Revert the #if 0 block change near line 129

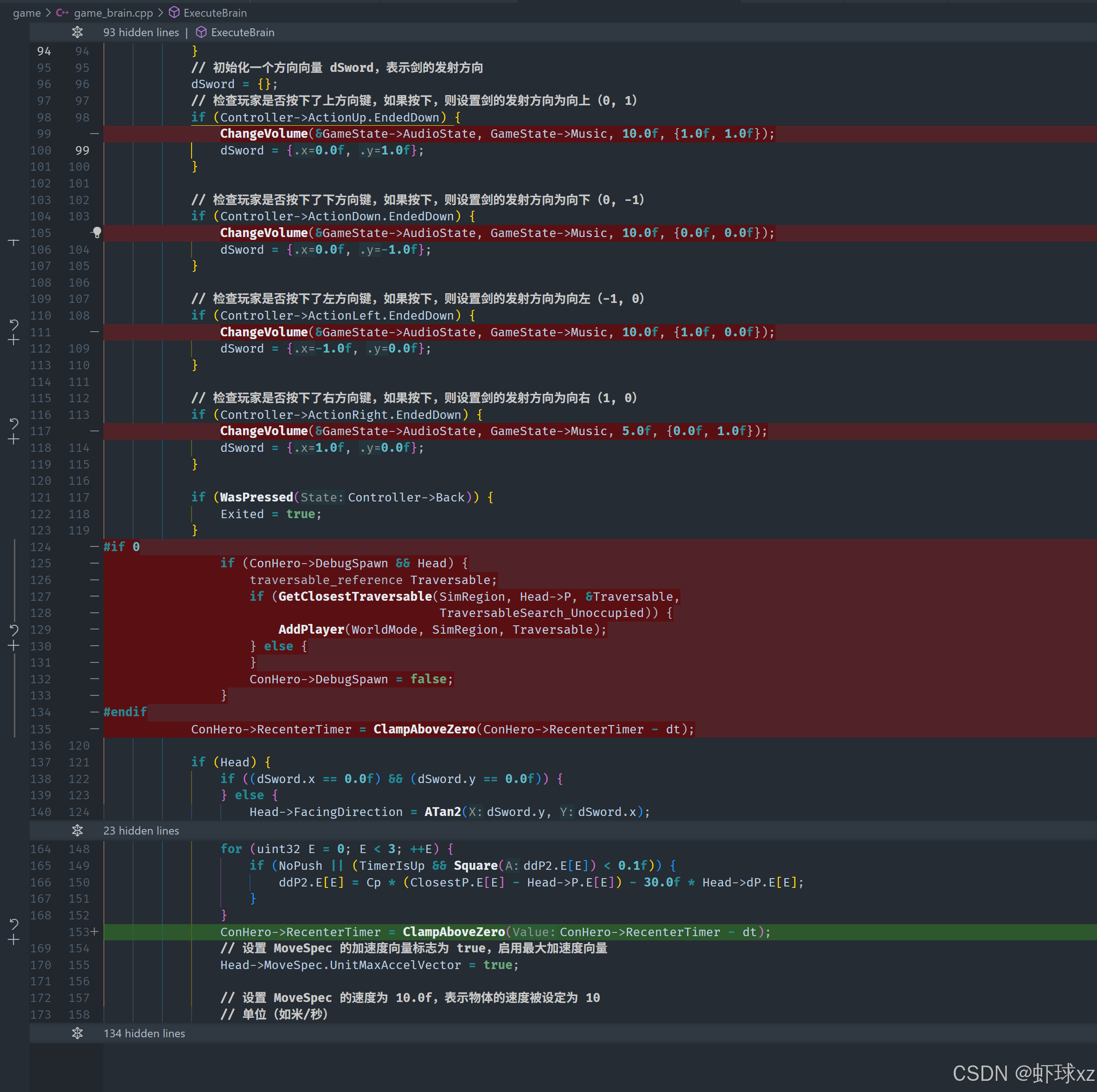pos(14,630)
